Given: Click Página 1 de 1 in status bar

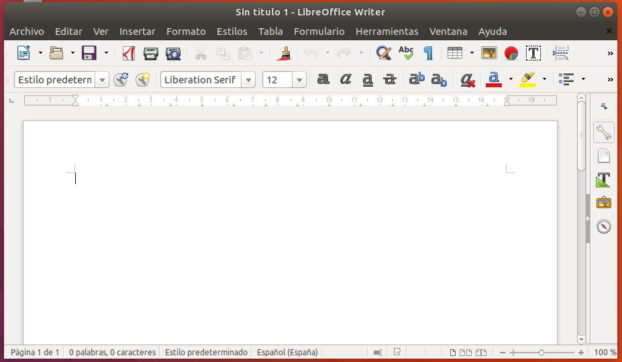Looking at the screenshot, I should pos(35,352).
